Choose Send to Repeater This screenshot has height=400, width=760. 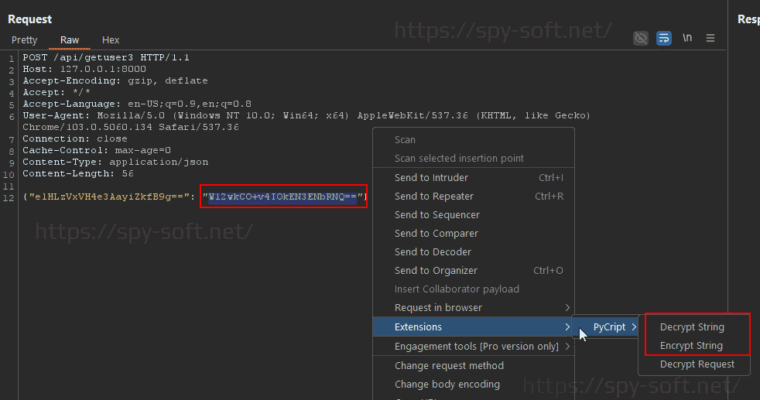click(435, 196)
